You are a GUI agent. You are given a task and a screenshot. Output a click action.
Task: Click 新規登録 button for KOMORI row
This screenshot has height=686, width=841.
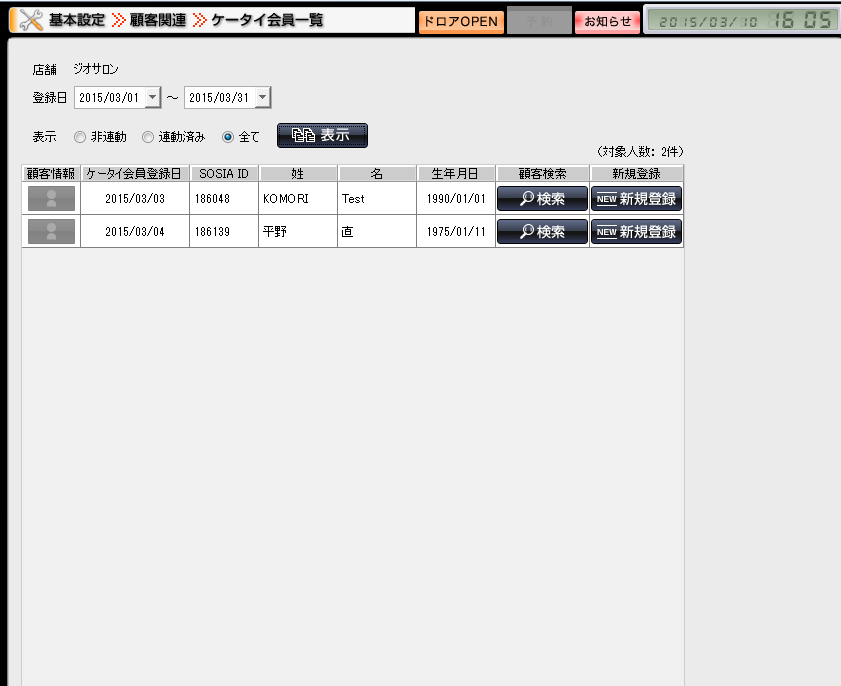[636, 199]
